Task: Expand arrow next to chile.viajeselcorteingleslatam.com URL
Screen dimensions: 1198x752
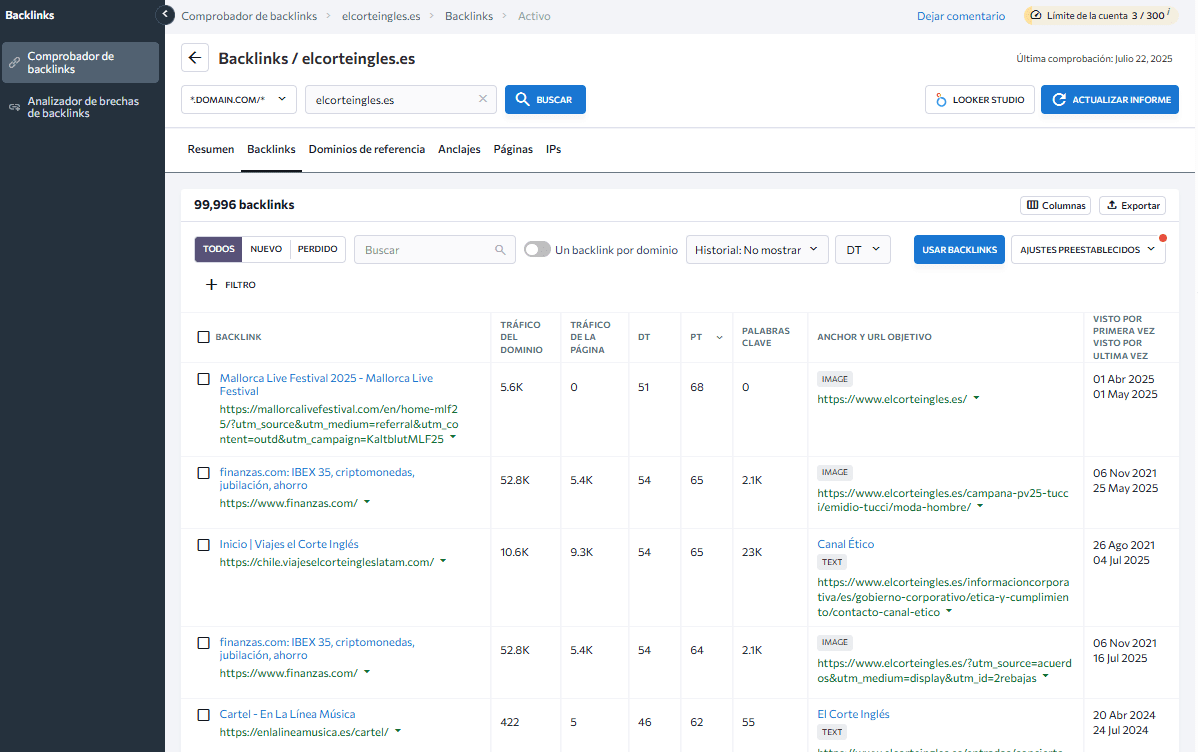Action: [443, 561]
